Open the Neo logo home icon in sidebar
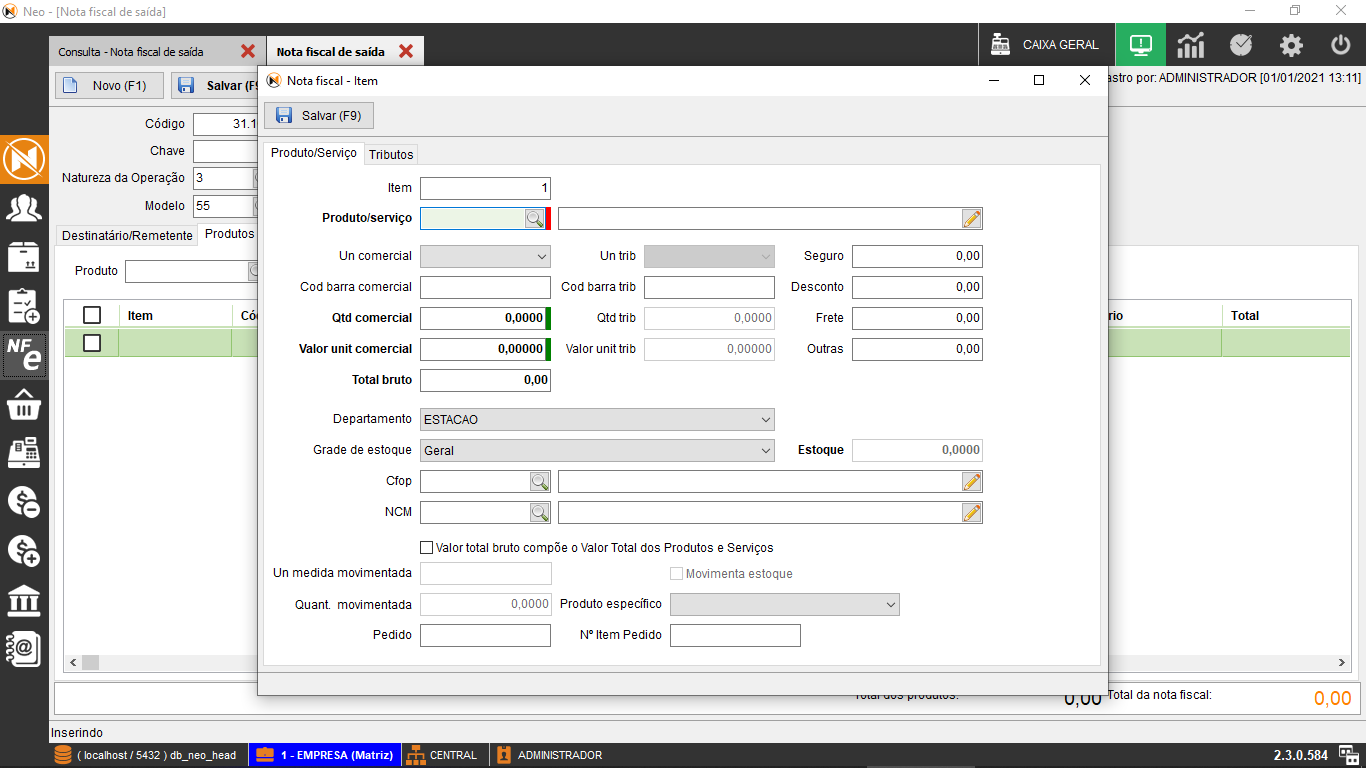 tap(24, 160)
